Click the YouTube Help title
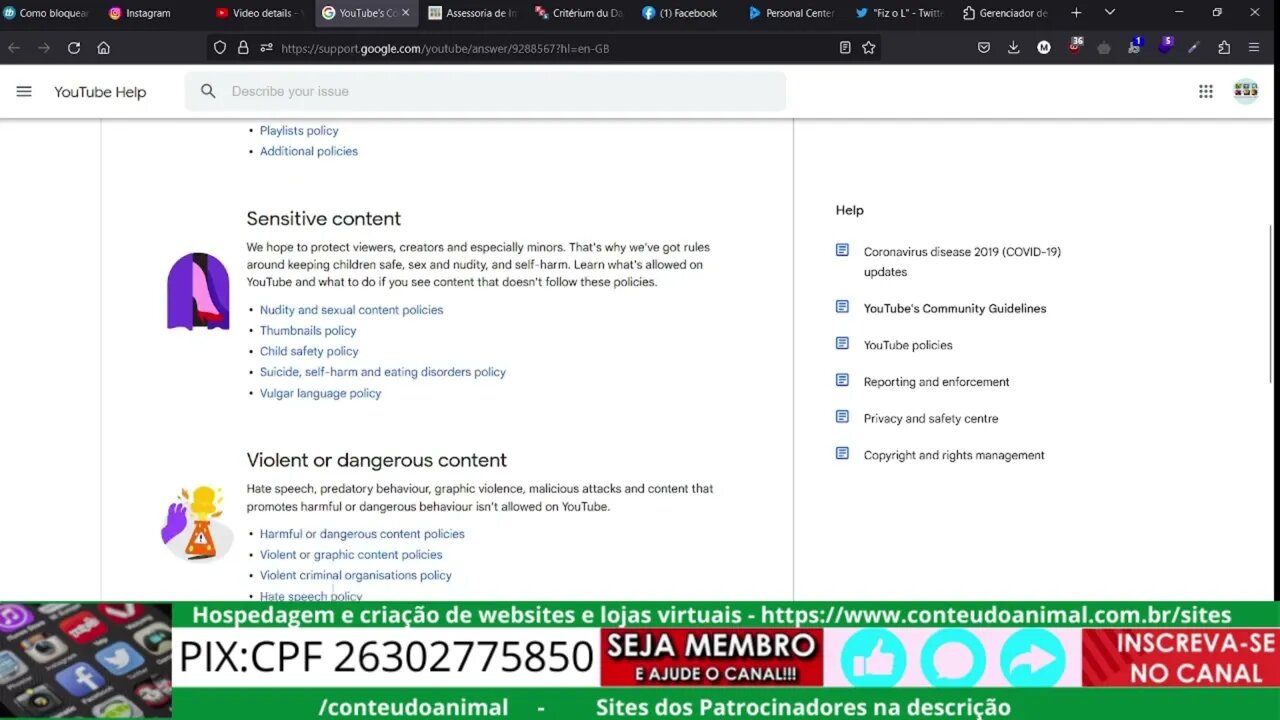Screen dimensions: 1280x720 [x=100, y=92]
